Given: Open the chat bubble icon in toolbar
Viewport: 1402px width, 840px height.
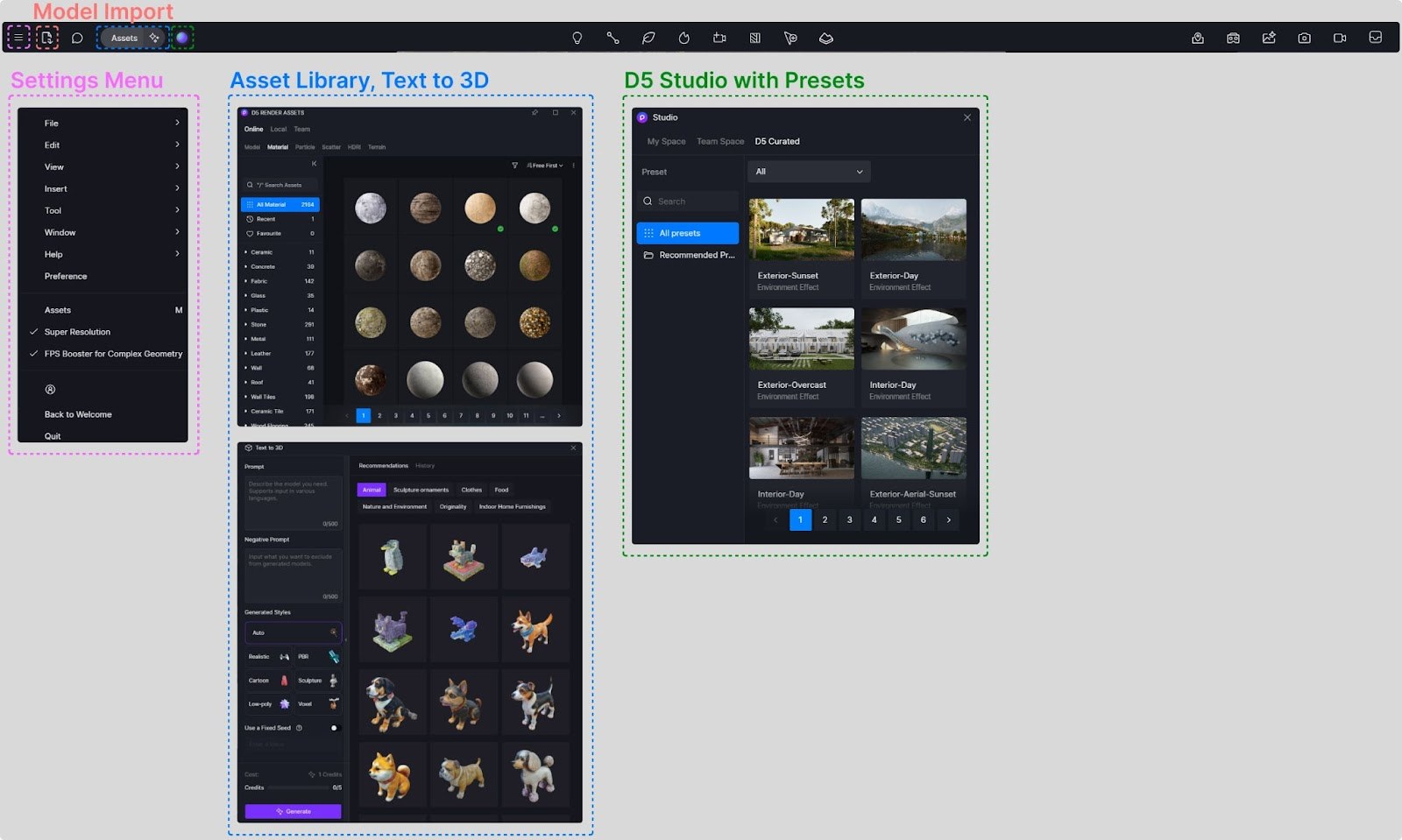Looking at the screenshot, I should click(77, 38).
